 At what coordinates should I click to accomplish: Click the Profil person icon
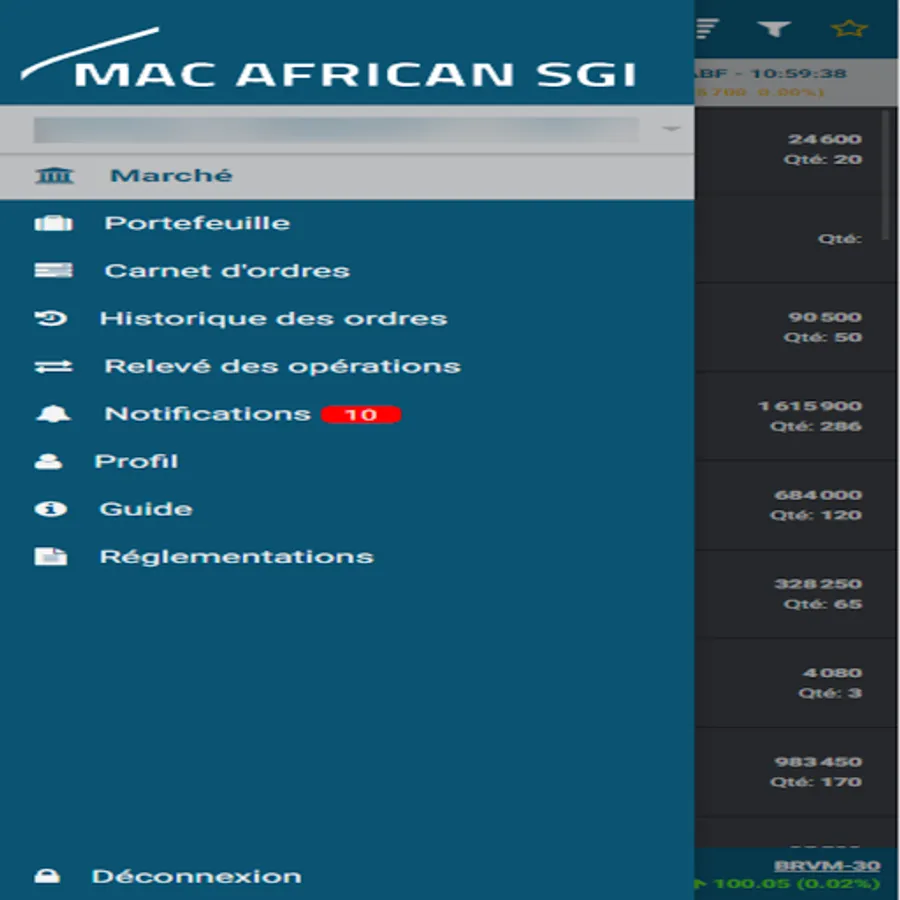click(x=49, y=461)
